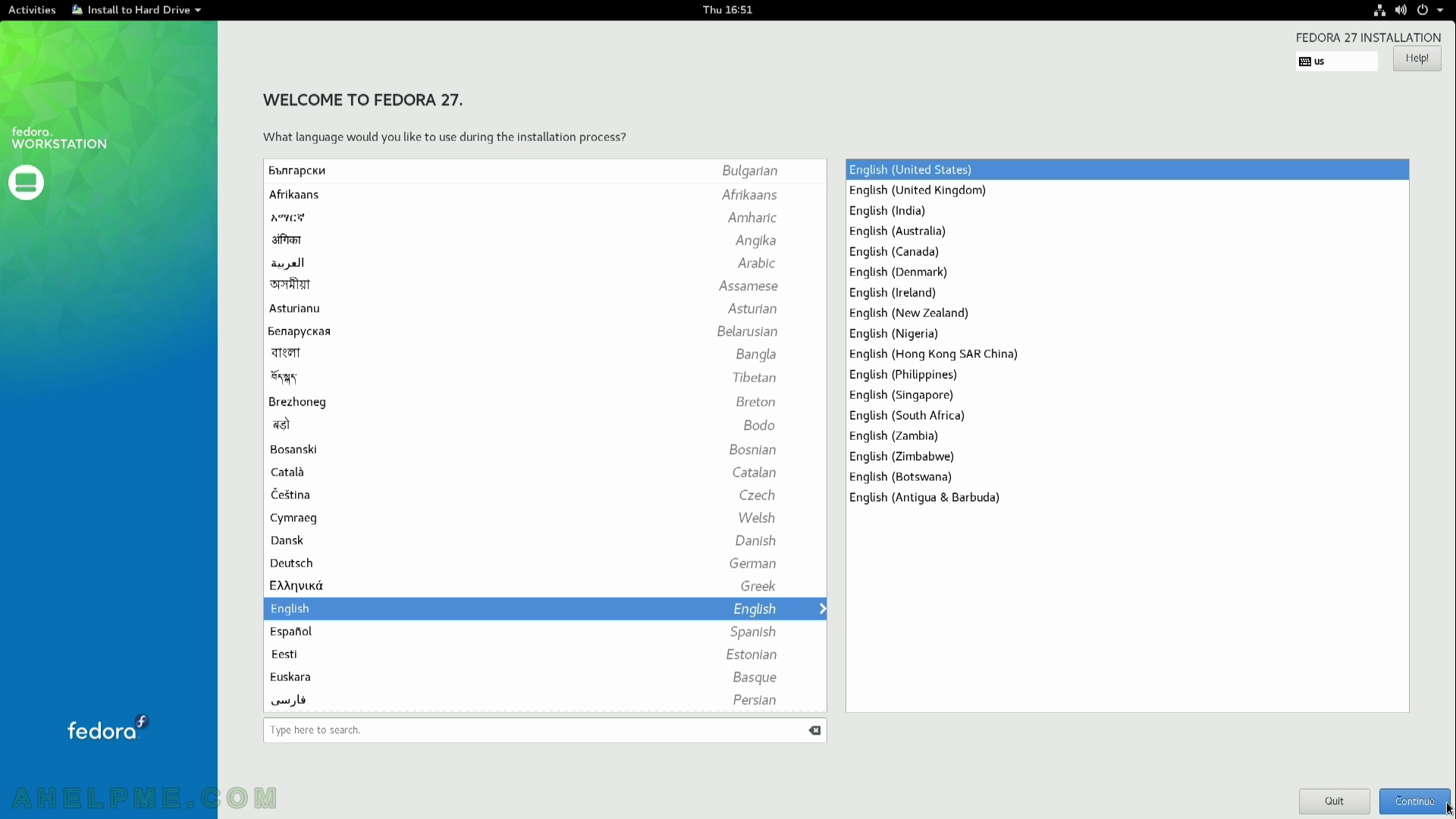Viewport: 1456px width, 819px height.
Task: Select Ελληνικά (Greek) row
Action: [544, 586]
